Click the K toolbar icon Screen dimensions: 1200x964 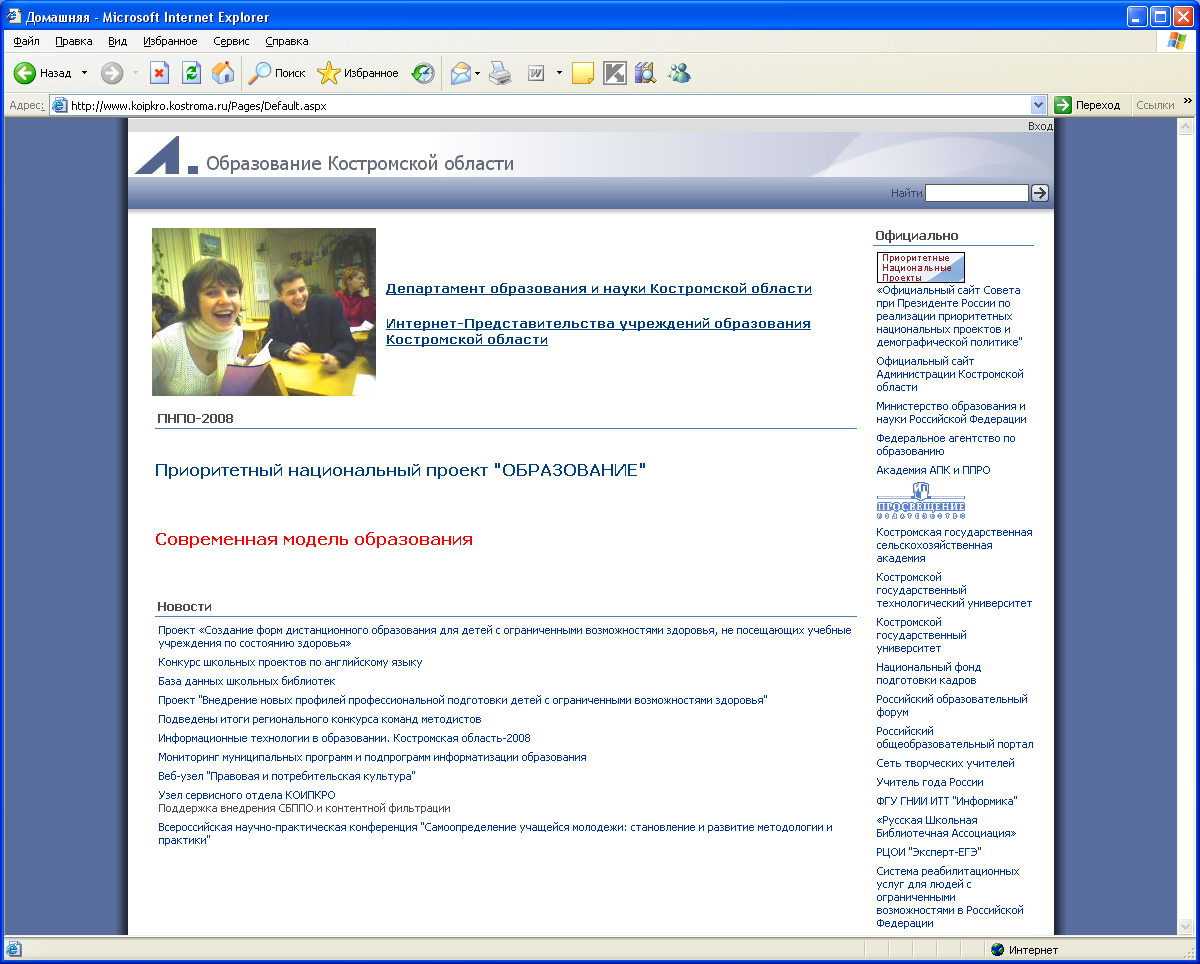614,73
